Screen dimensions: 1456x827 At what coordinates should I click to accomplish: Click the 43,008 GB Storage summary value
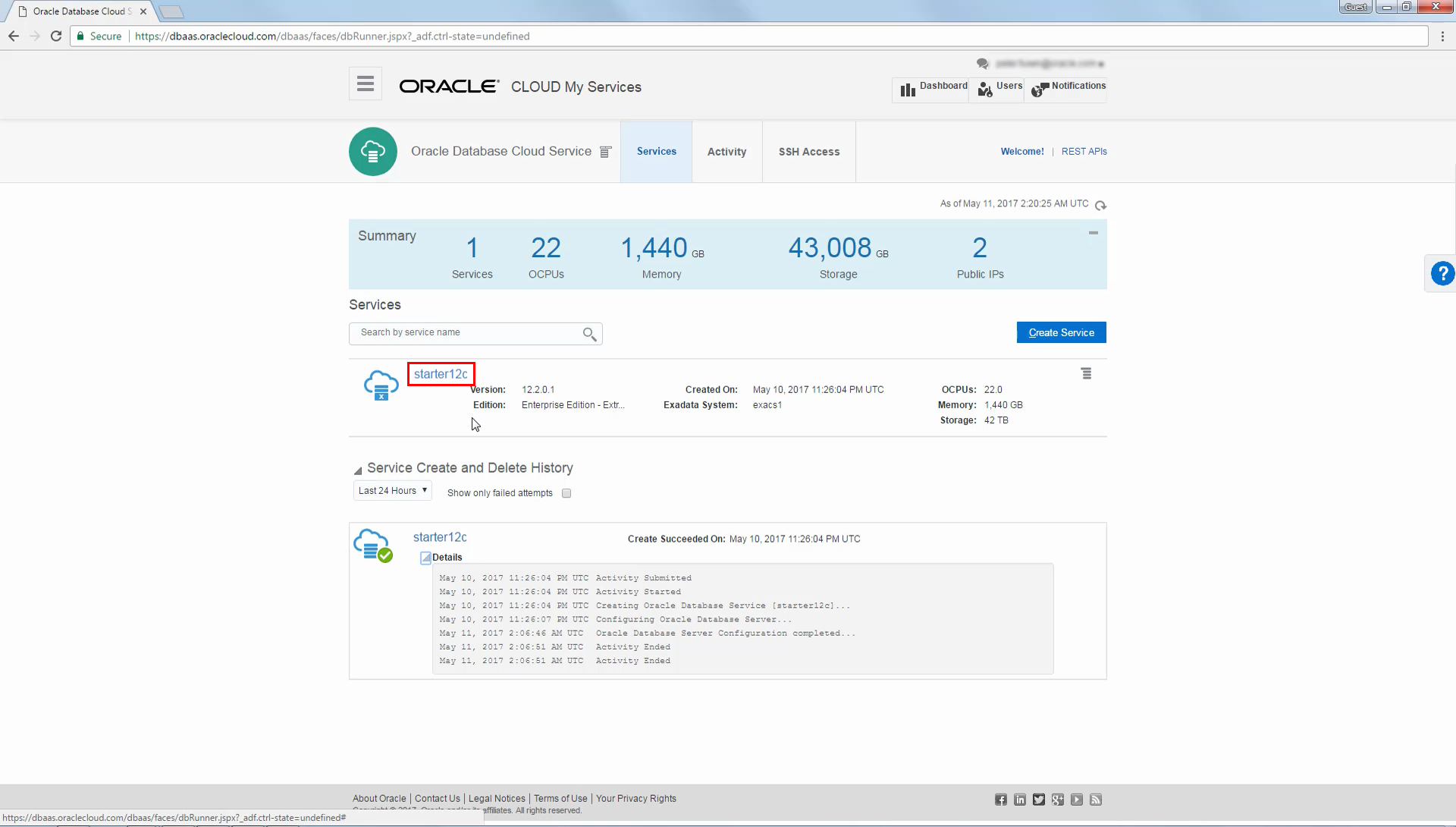coord(838,248)
